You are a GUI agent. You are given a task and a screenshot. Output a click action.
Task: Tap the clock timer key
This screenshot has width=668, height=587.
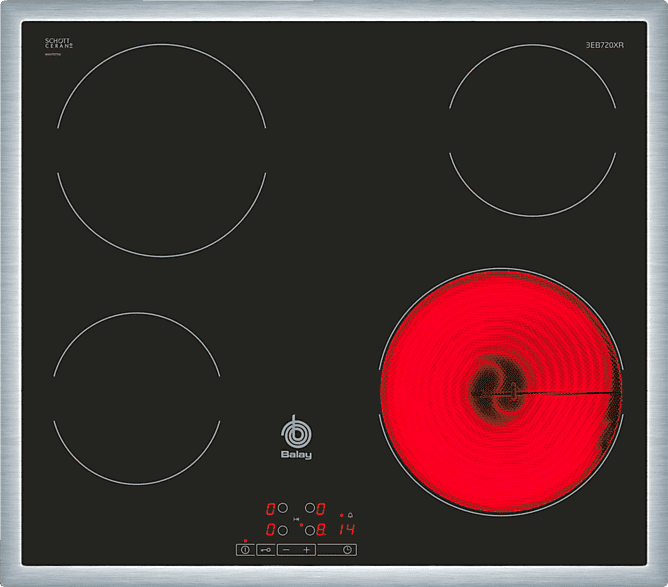coord(347,550)
